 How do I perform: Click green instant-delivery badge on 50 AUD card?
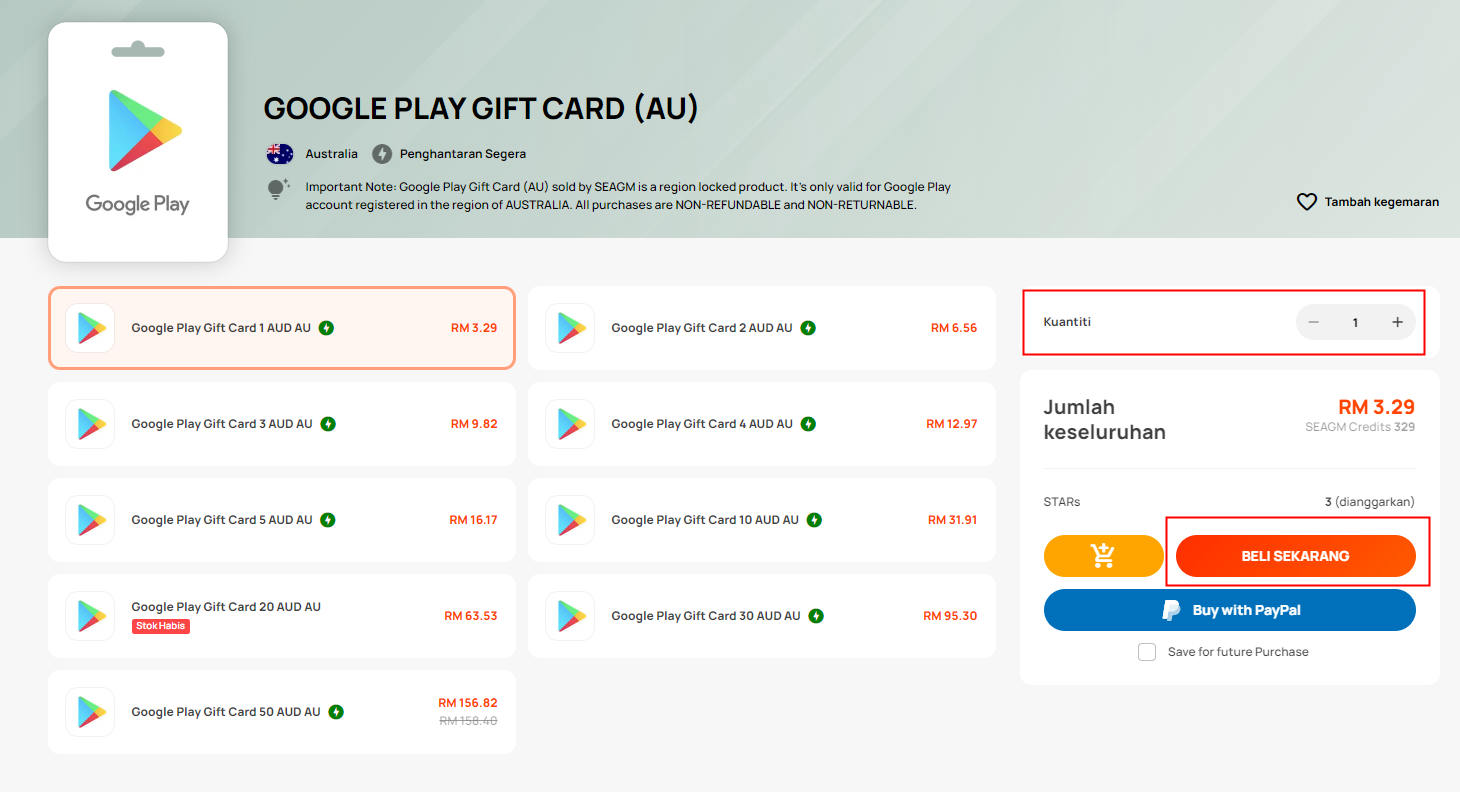click(x=336, y=712)
